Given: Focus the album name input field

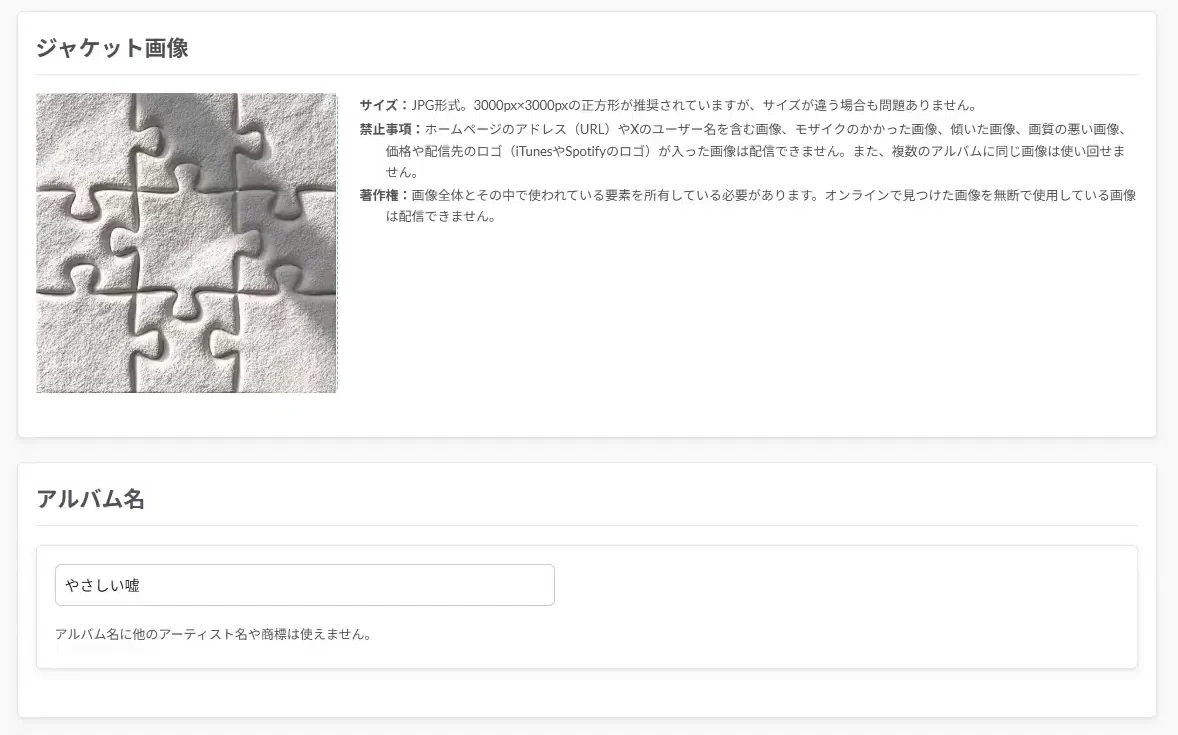Looking at the screenshot, I should [x=304, y=585].
